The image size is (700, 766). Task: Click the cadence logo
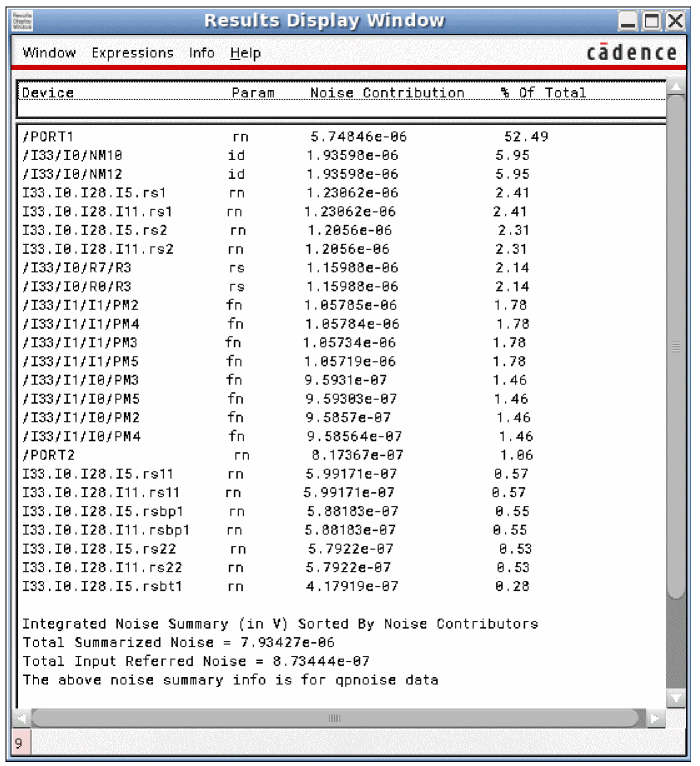[x=632, y=52]
